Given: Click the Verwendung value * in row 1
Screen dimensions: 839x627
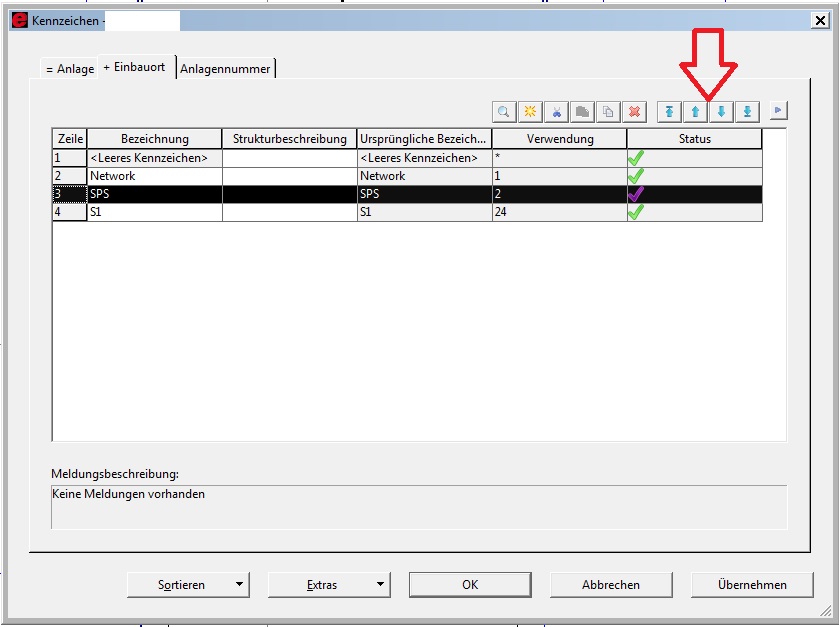Looking at the screenshot, I should tap(560, 158).
